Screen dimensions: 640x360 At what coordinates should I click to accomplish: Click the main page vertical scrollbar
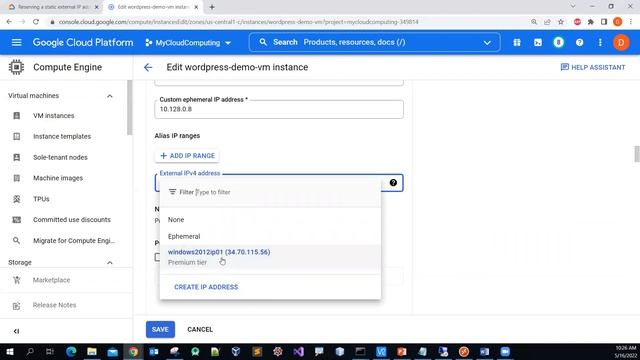(637, 154)
